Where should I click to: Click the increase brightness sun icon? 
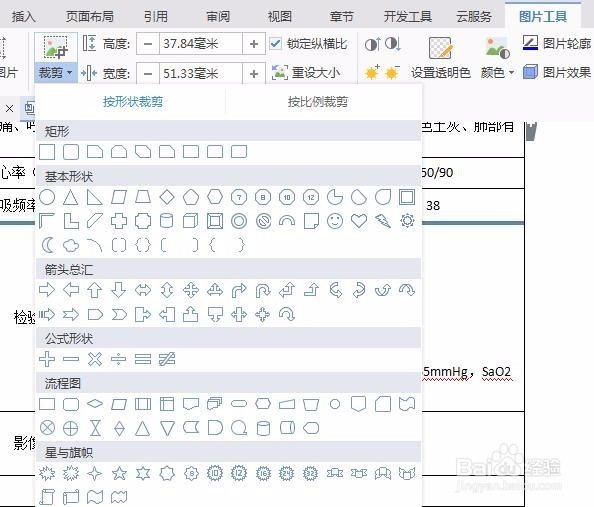pyautogui.click(x=372, y=72)
